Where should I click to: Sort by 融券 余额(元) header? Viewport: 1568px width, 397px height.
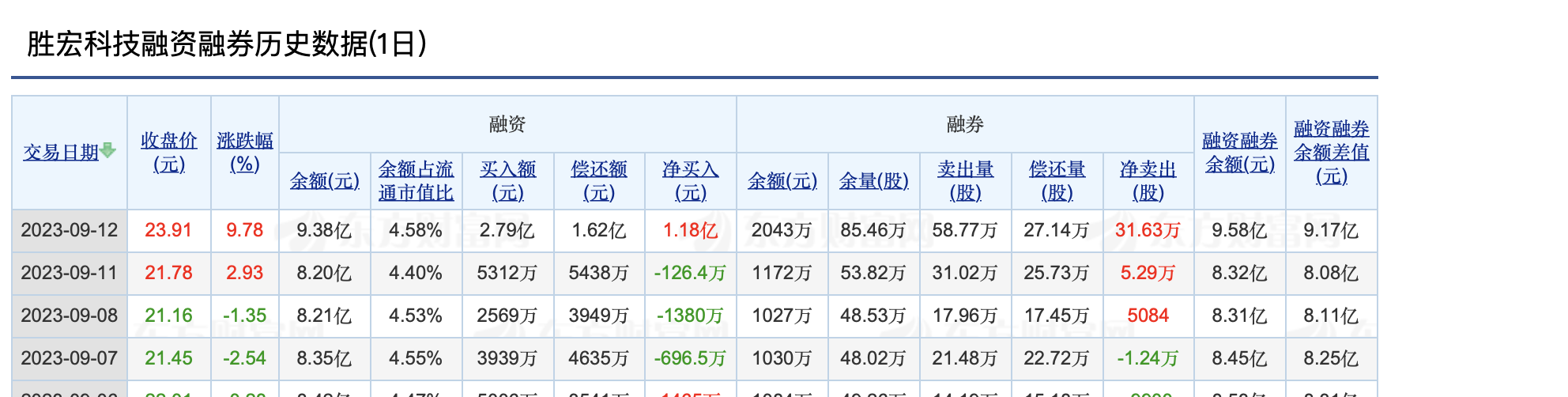pos(782,181)
